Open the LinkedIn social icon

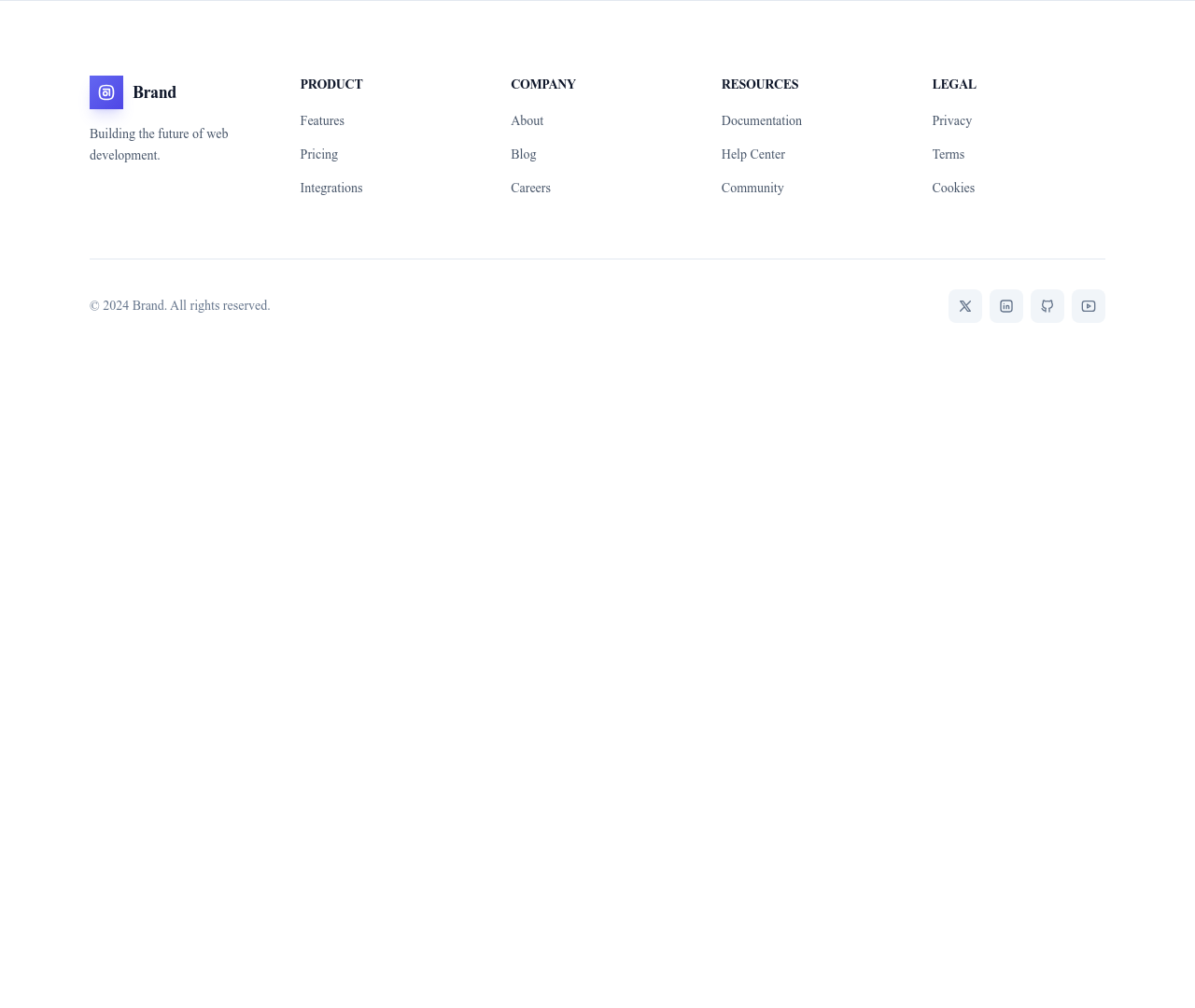(x=1006, y=306)
